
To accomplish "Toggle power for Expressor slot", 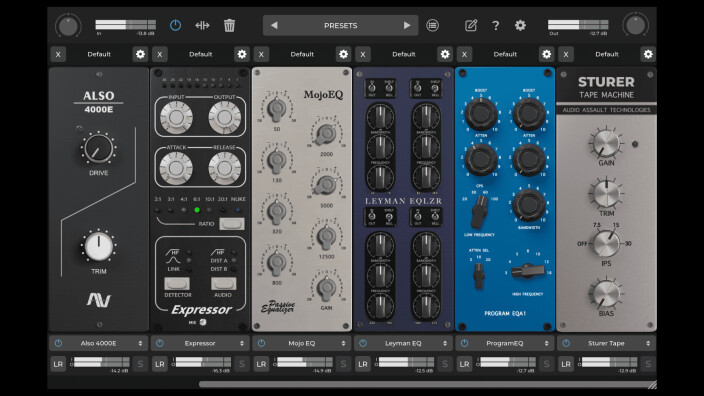I will click(x=160, y=343).
